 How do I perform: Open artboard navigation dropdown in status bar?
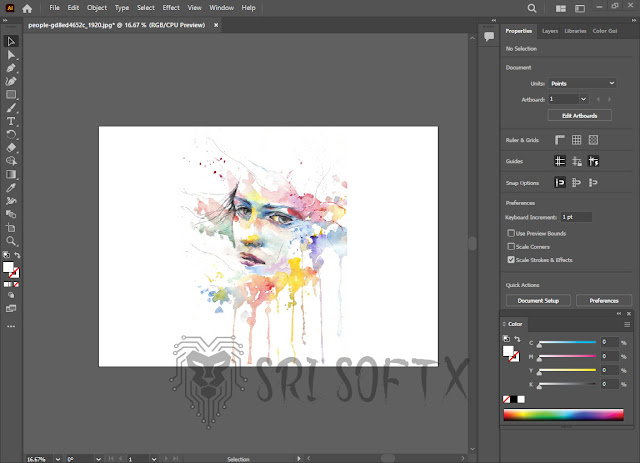(x=154, y=459)
